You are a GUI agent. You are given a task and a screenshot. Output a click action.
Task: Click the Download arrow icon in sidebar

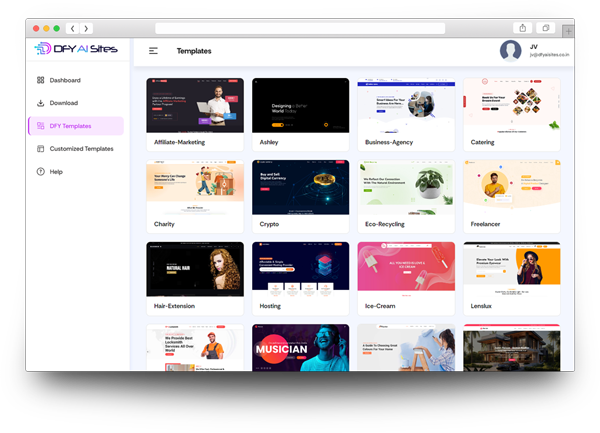click(40, 103)
